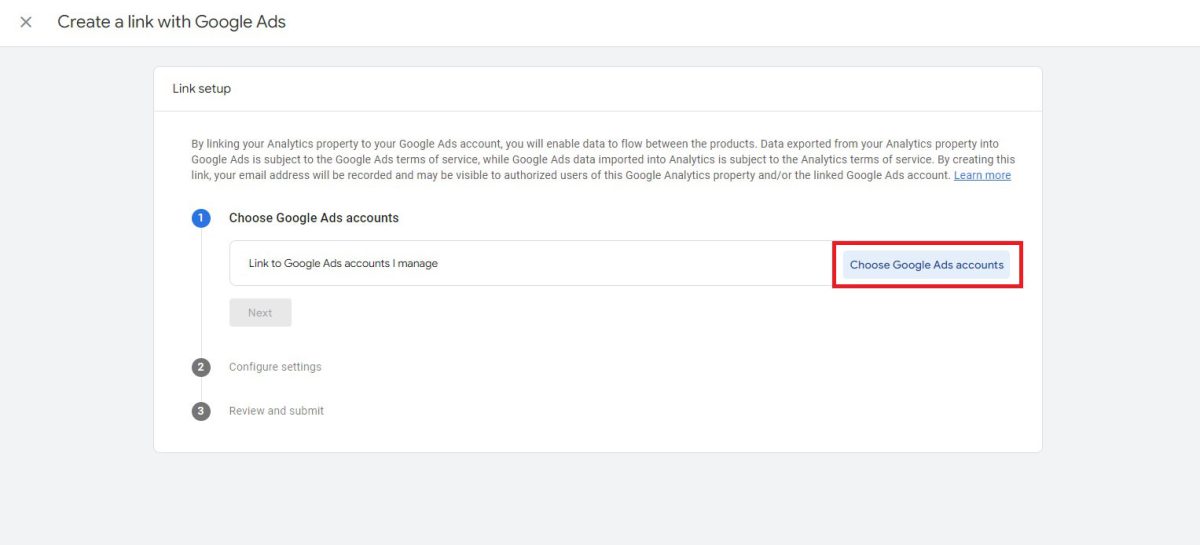Select step 2 circle icon
The width and height of the screenshot is (1200, 545).
(x=201, y=367)
